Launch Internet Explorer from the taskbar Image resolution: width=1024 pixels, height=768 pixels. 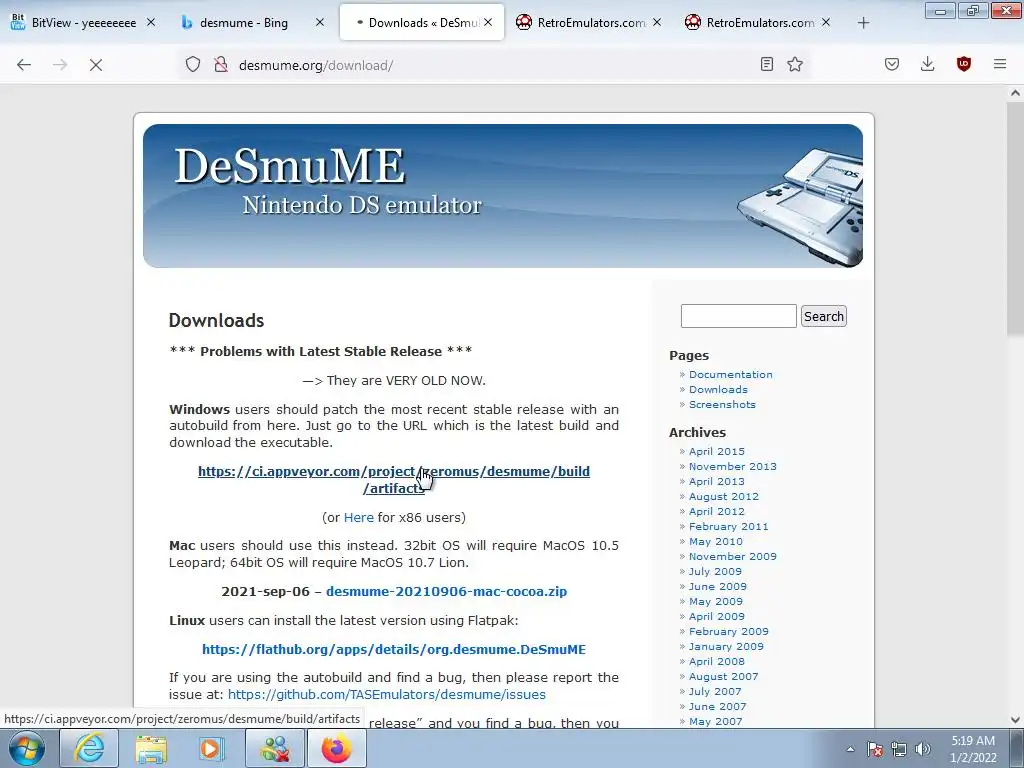[x=89, y=748]
